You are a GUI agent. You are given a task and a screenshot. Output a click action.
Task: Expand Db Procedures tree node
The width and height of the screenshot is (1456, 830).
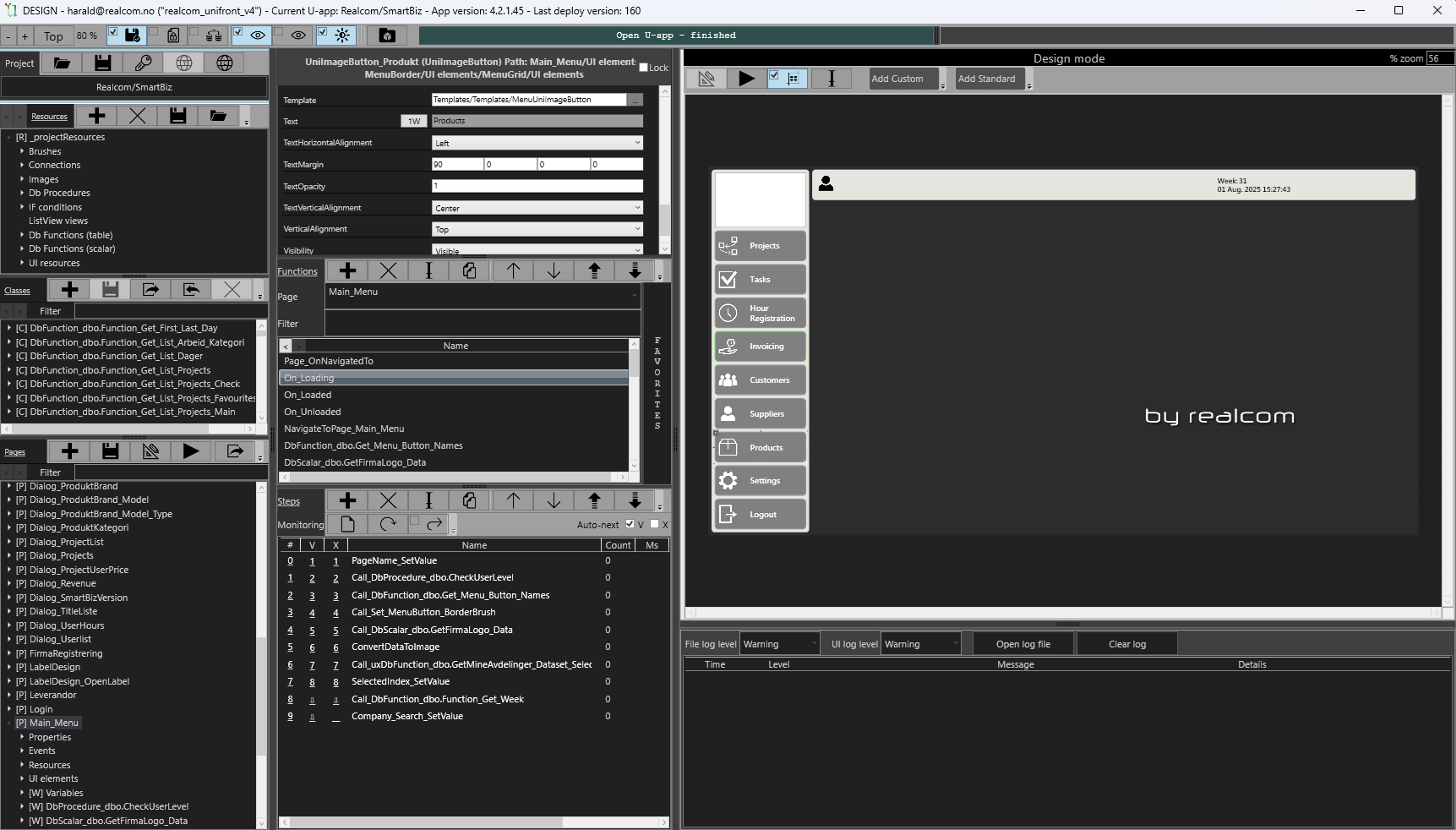click(22, 193)
